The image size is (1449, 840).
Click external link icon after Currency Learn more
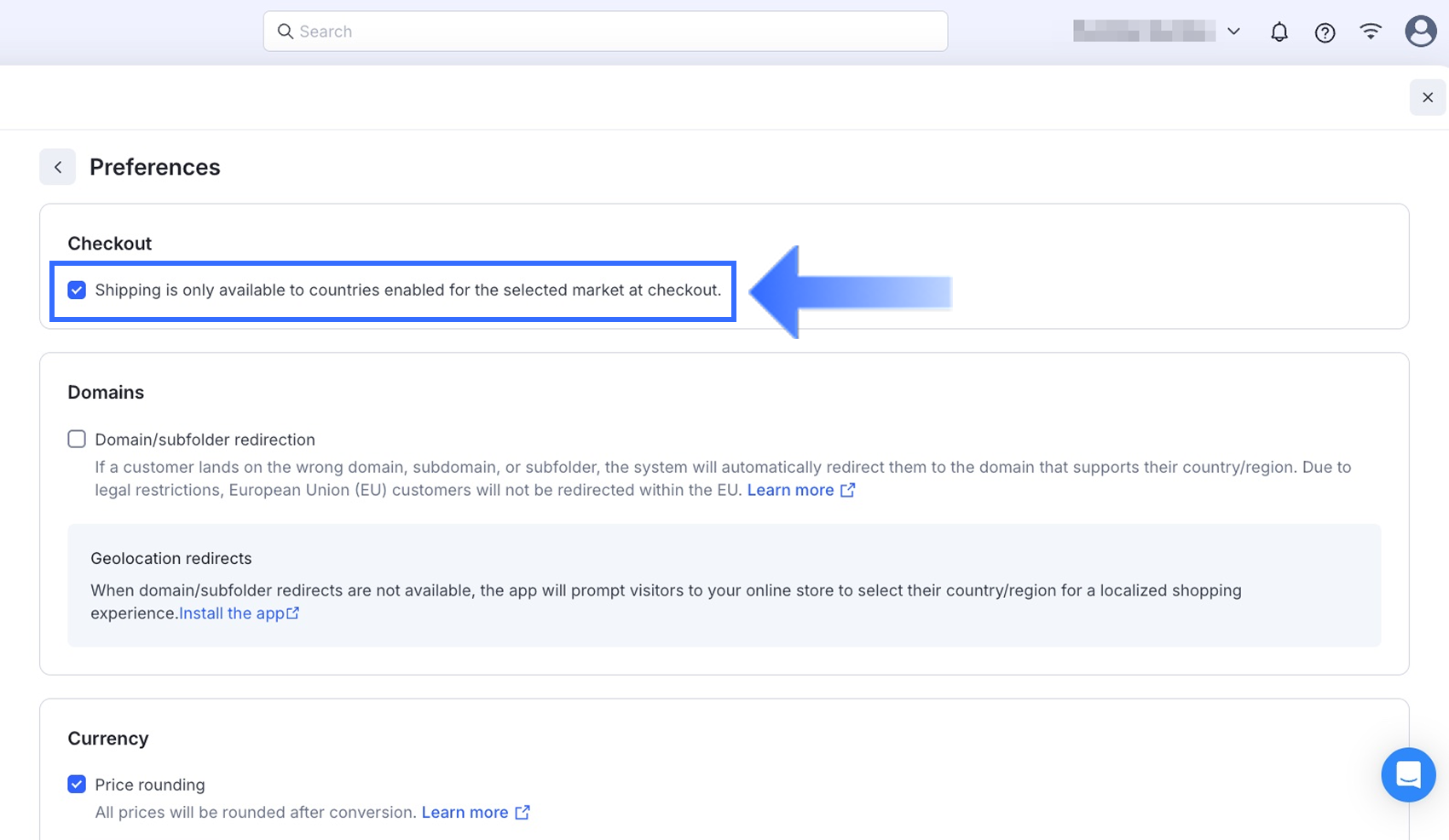click(x=522, y=812)
